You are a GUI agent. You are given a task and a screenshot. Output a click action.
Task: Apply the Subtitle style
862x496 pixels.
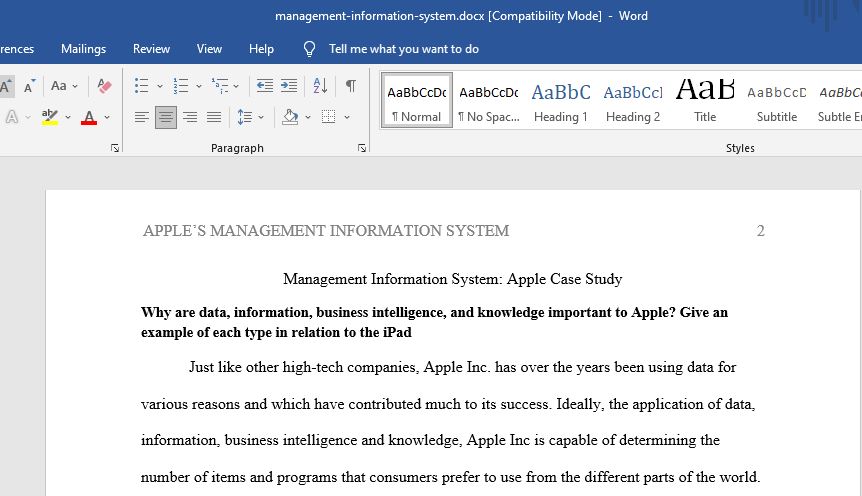[x=777, y=101]
